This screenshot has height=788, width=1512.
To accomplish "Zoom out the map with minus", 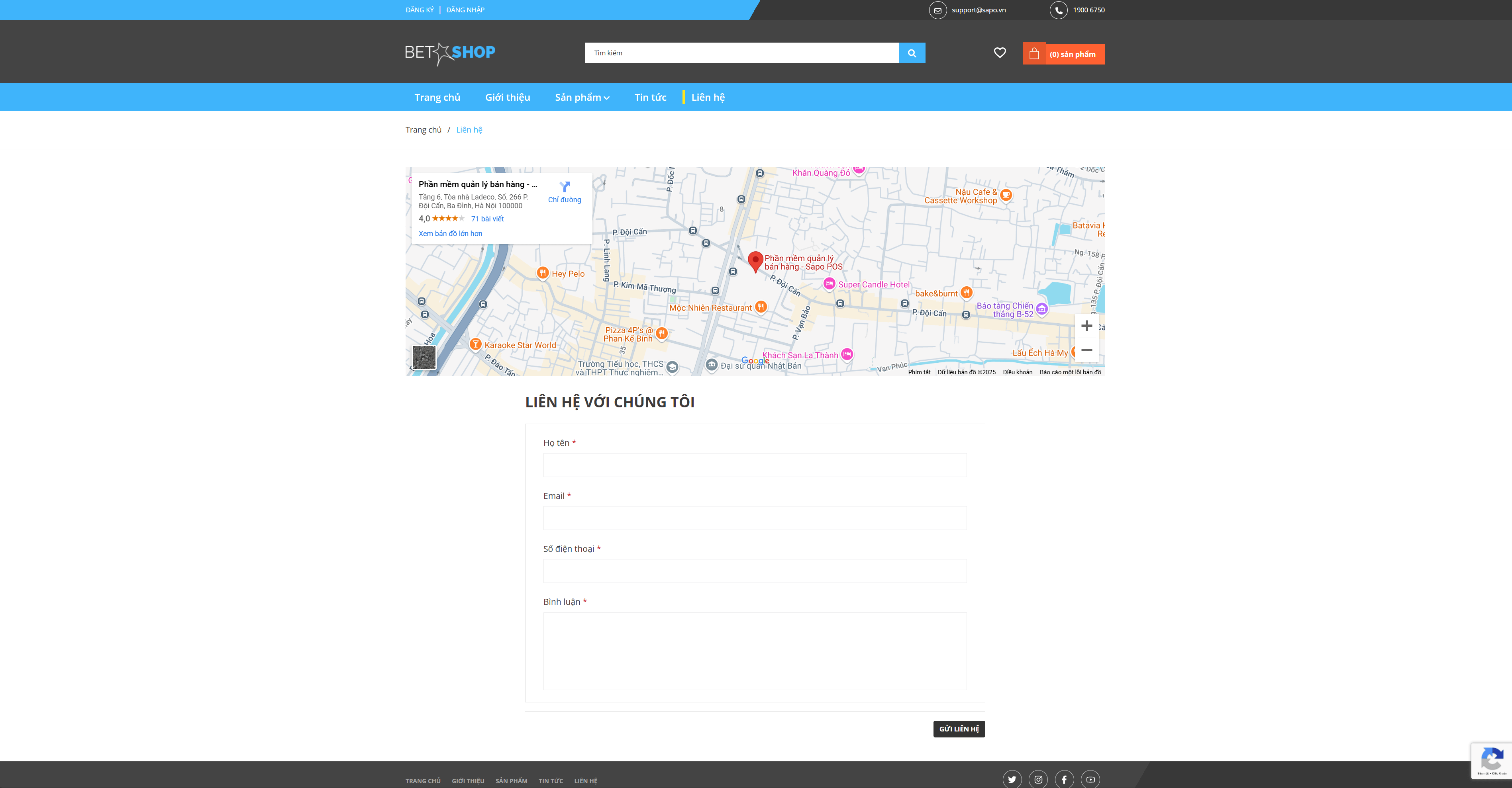I will [1086, 350].
